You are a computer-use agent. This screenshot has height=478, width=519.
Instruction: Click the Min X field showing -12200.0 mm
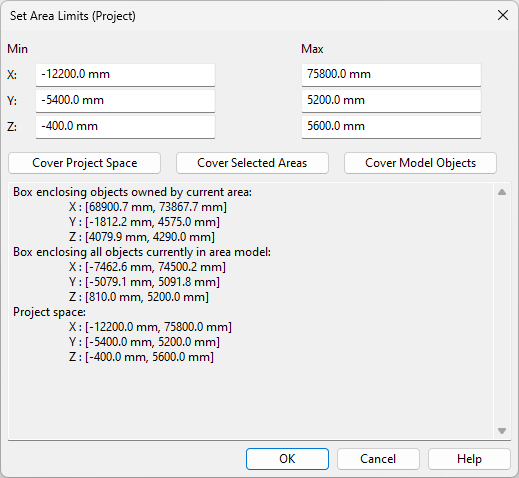pos(125,75)
